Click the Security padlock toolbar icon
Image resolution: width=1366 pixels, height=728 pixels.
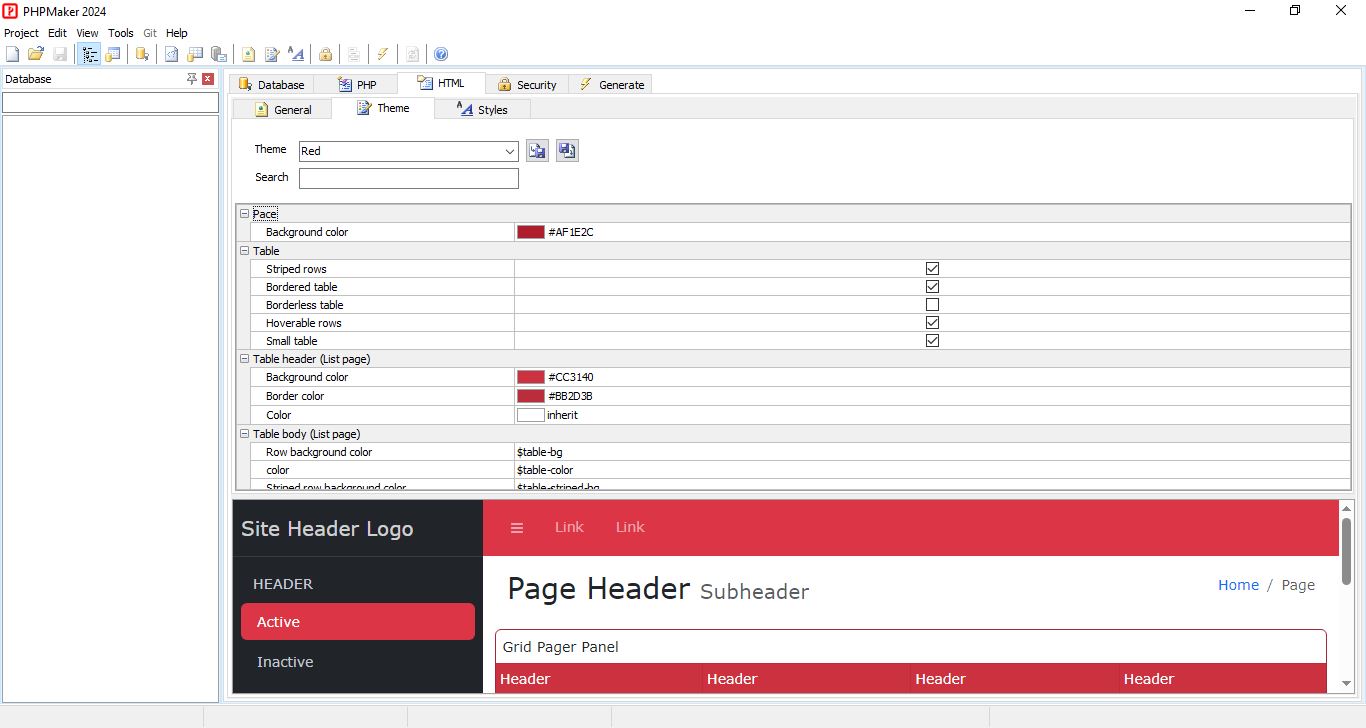(x=325, y=54)
